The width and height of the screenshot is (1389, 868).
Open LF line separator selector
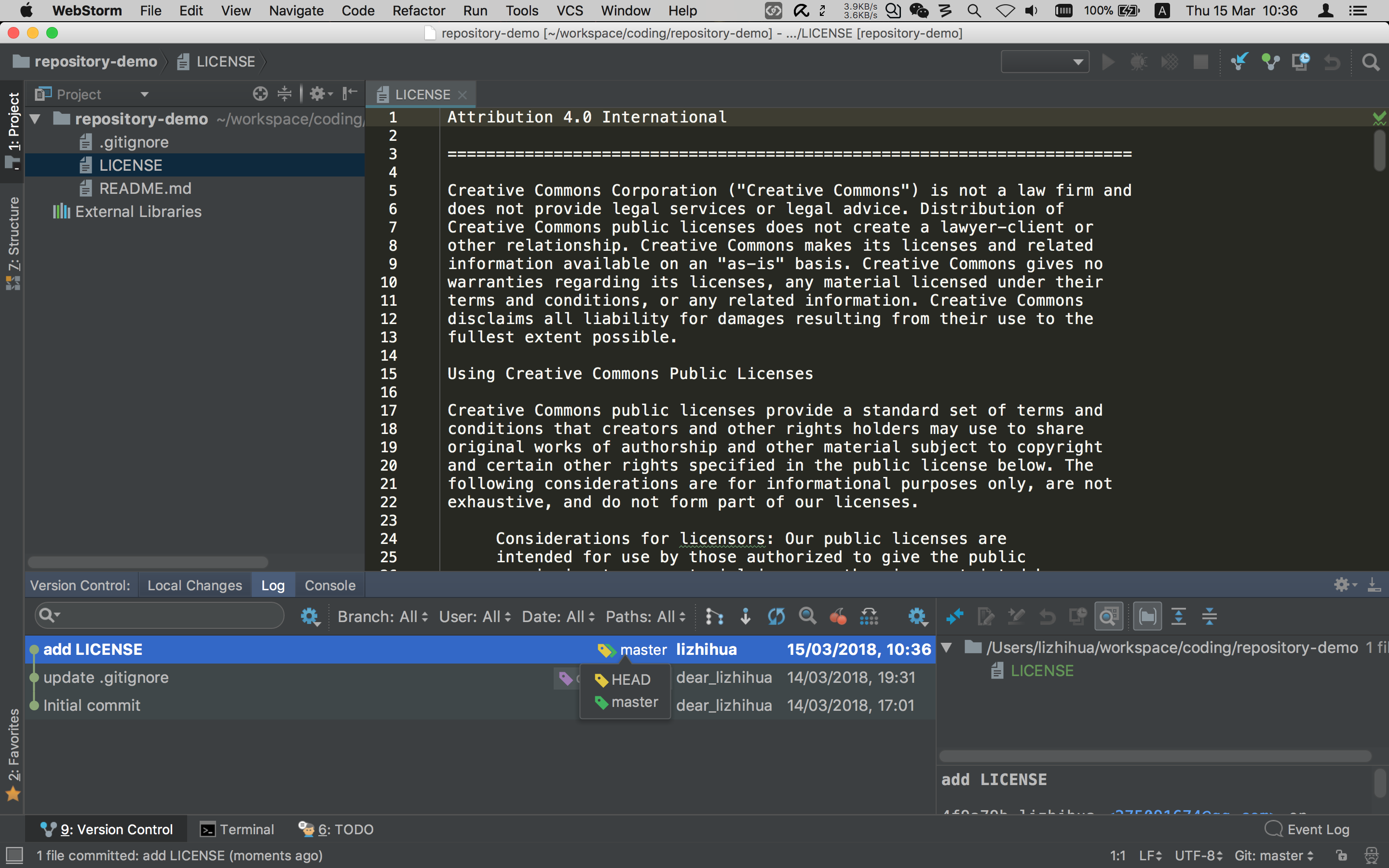click(1150, 855)
